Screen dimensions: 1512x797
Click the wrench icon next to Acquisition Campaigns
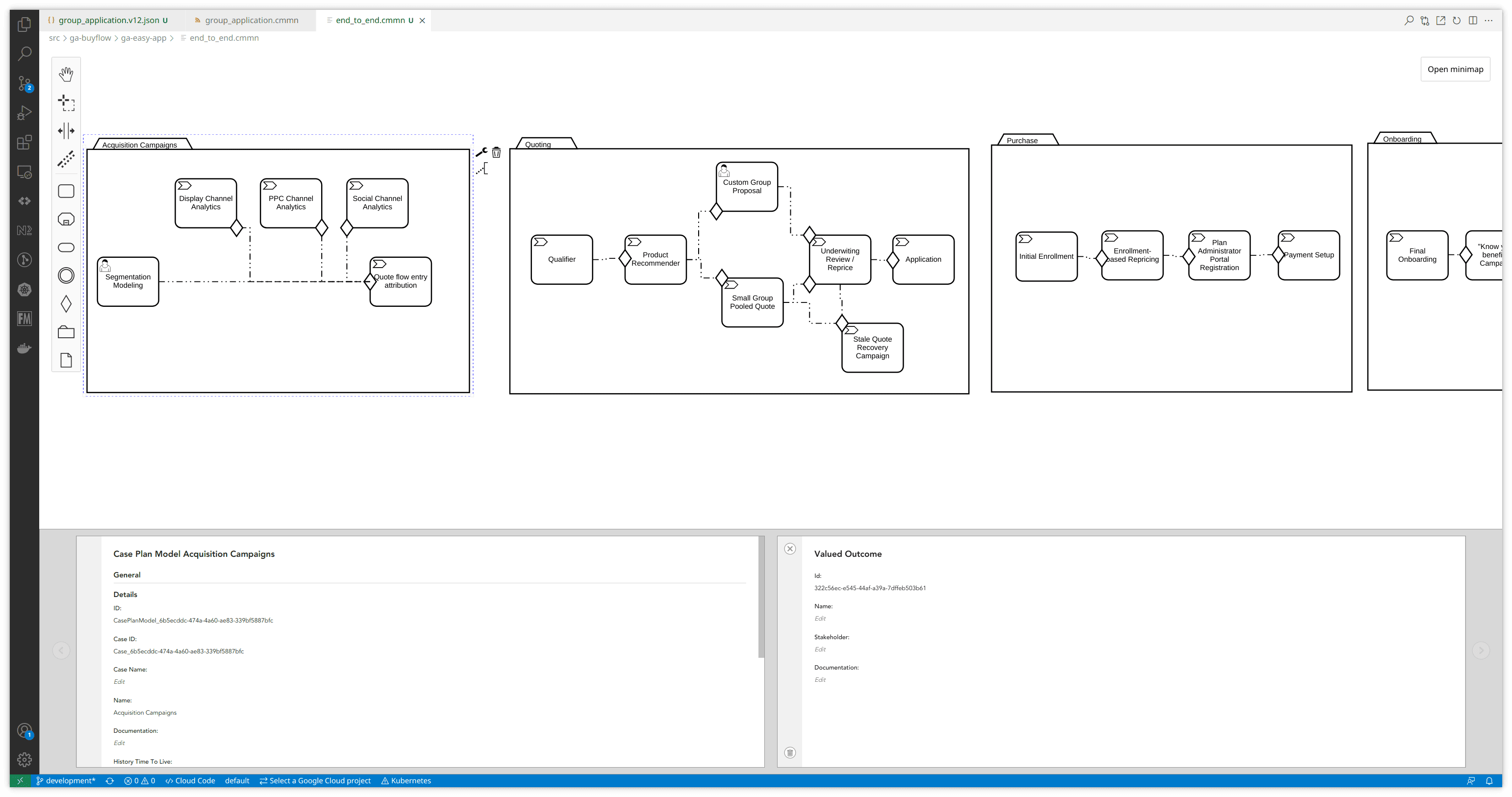481,152
